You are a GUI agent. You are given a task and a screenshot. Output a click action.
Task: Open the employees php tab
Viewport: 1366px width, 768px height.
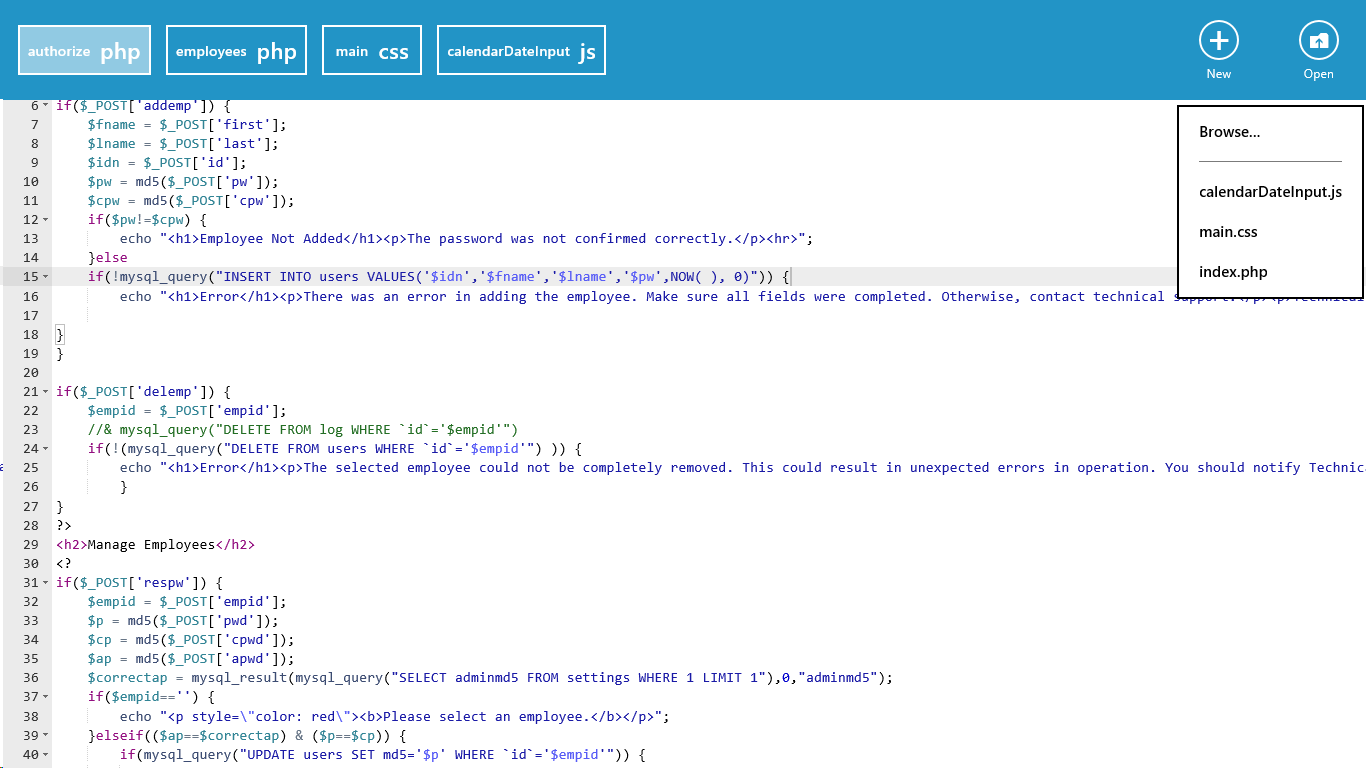tap(236, 51)
